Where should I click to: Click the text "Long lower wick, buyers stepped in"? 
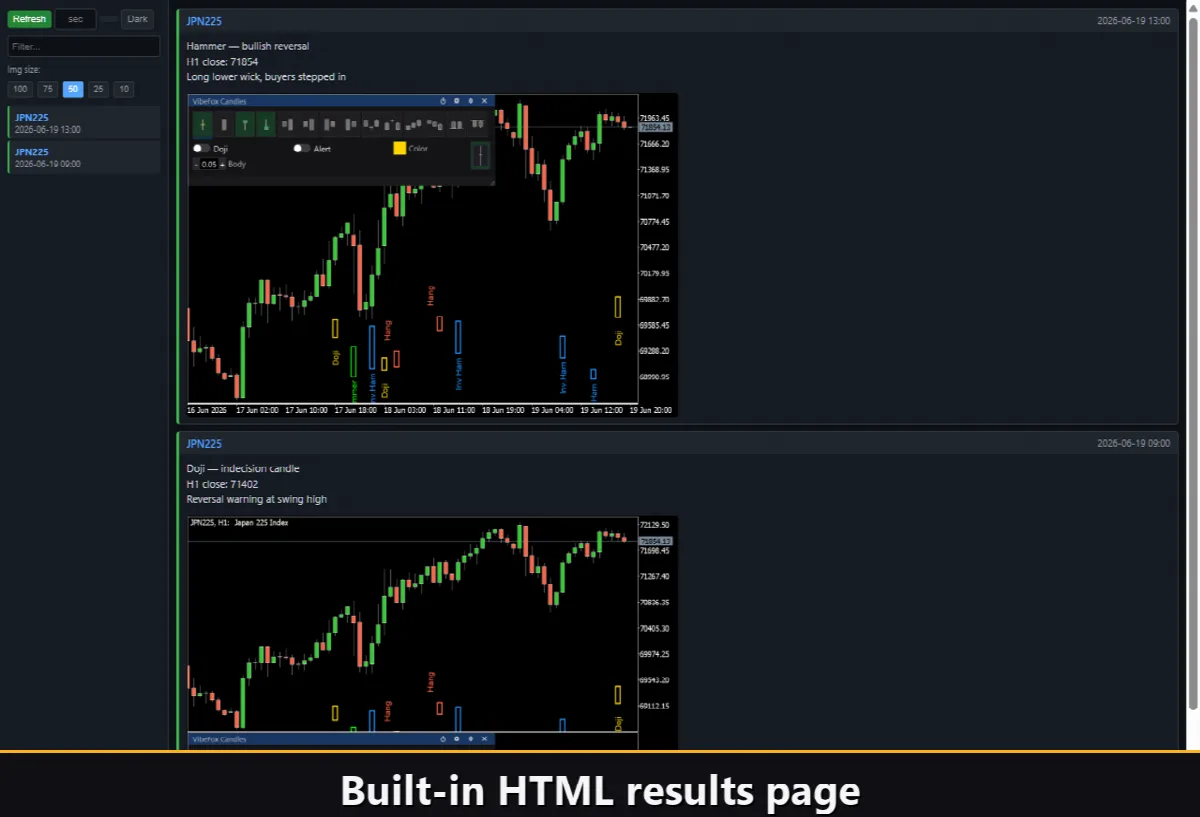[x=267, y=77]
